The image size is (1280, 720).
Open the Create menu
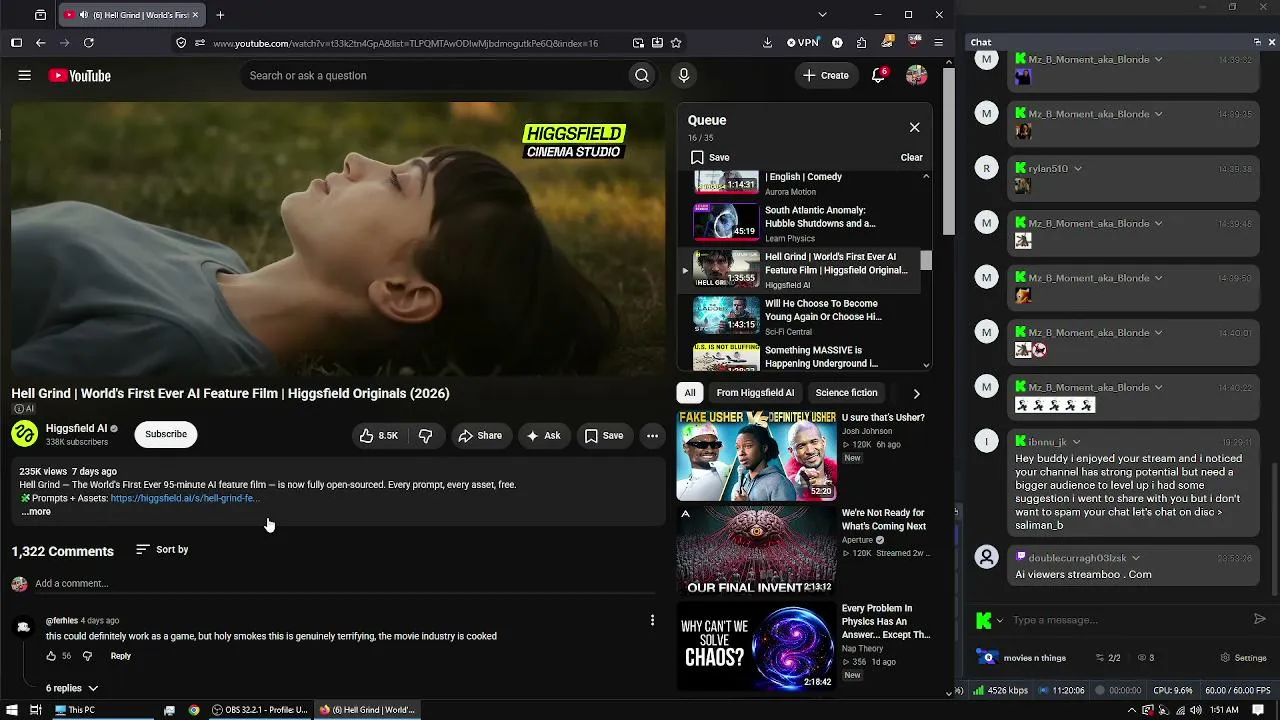(x=827, y=75)
